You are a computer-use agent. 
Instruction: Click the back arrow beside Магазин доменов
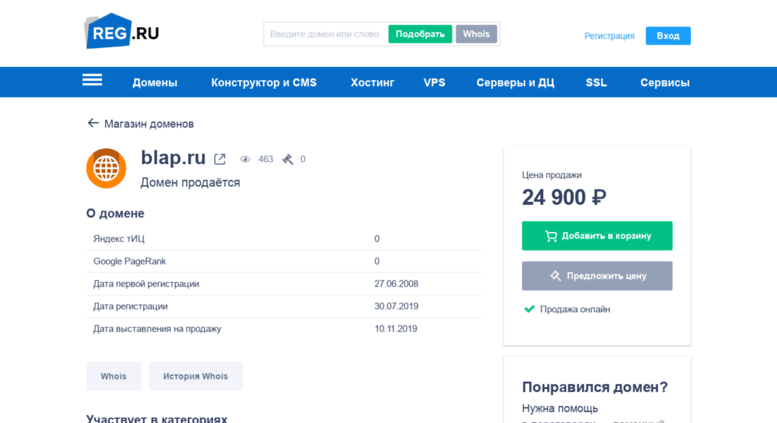point(93,123)
